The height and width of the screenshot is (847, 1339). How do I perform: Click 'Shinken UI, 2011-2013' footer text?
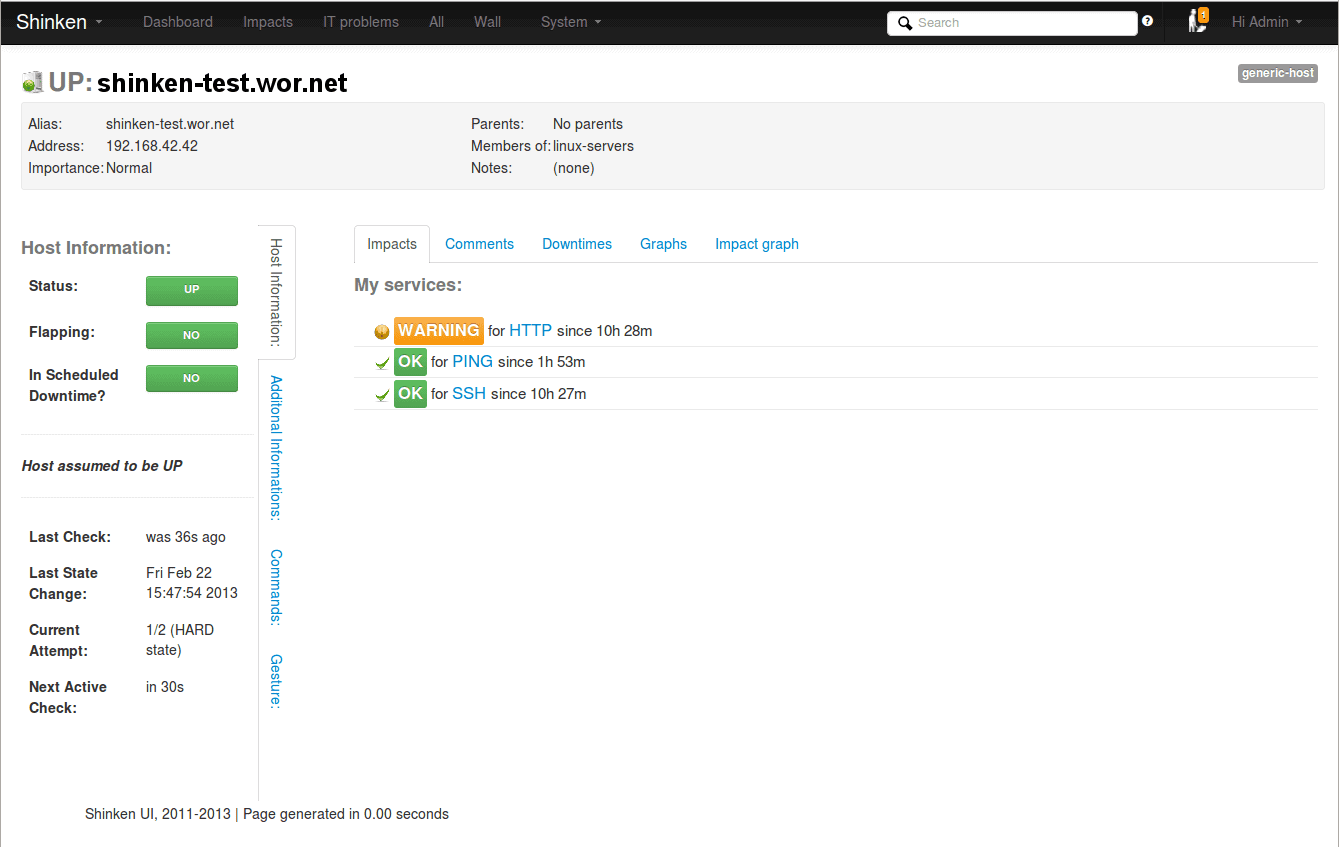click(x=158, y=814)
